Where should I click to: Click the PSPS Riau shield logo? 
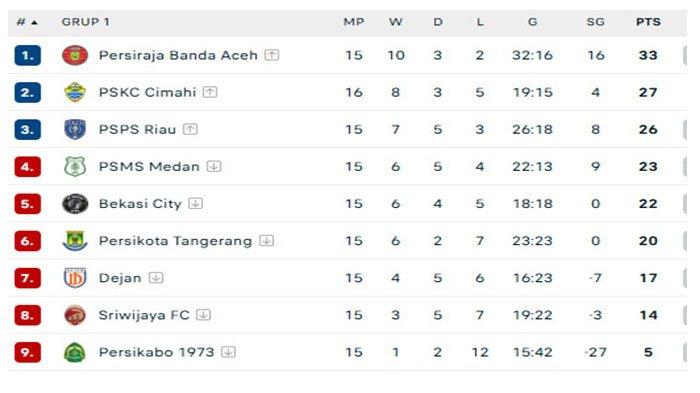click(75, 130)
